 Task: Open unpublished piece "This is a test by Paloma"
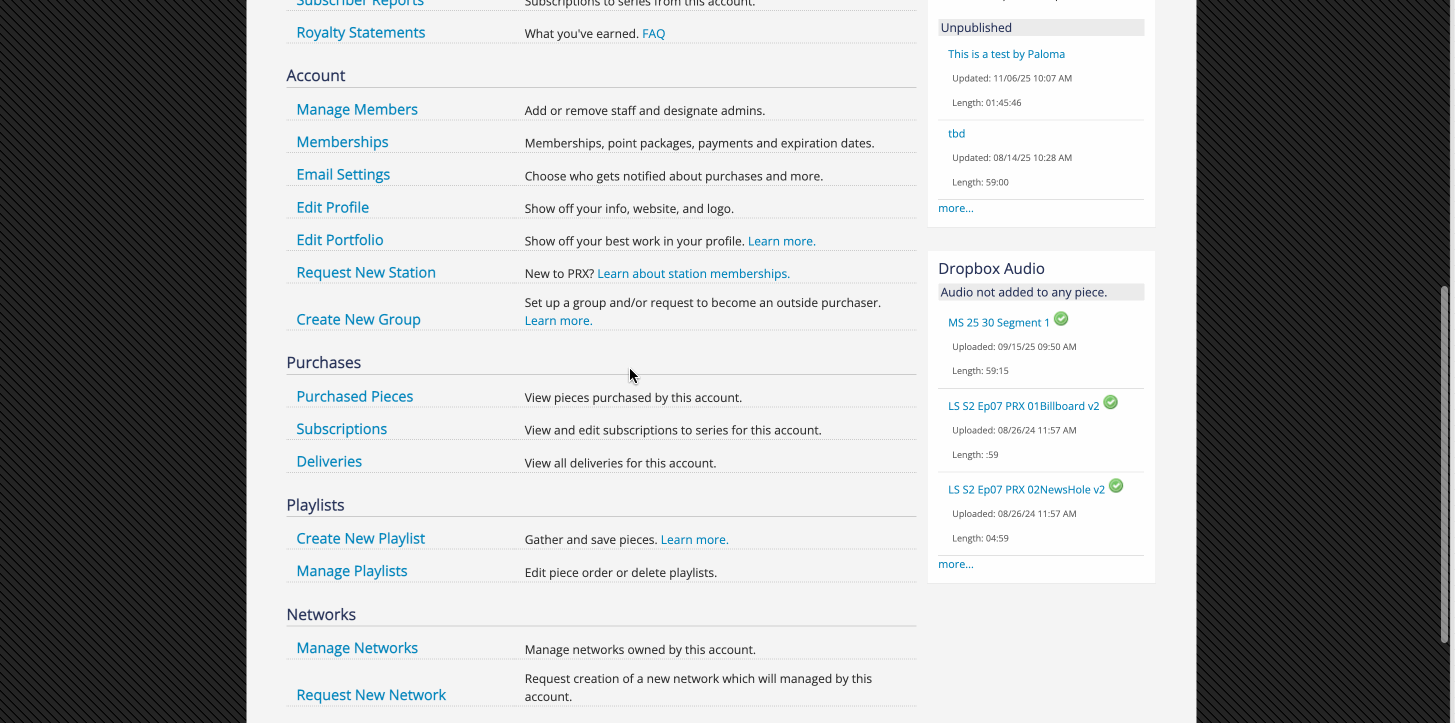1006,54
